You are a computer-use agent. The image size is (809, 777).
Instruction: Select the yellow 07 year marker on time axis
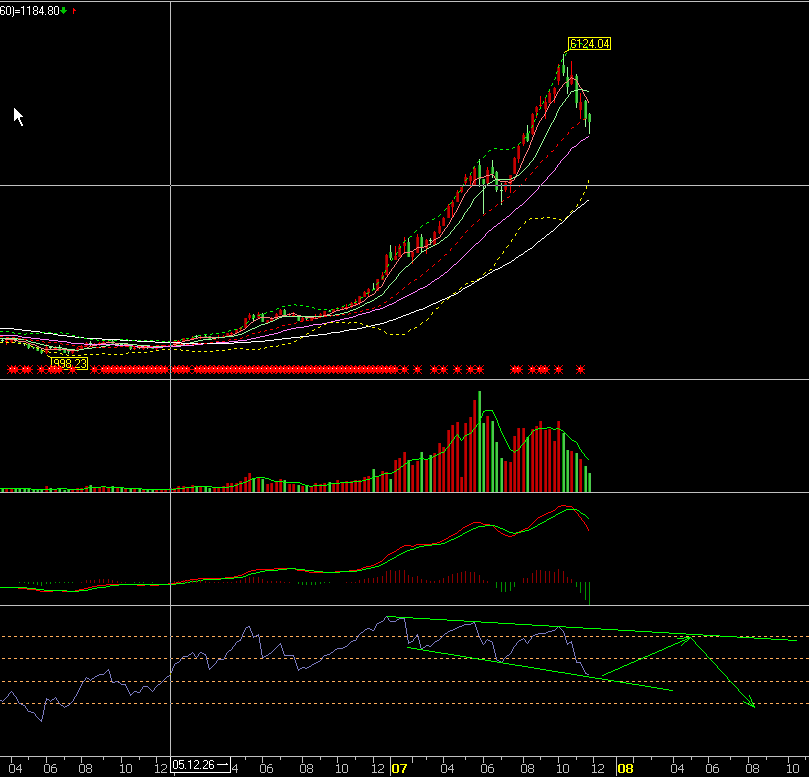pos(399,768)
